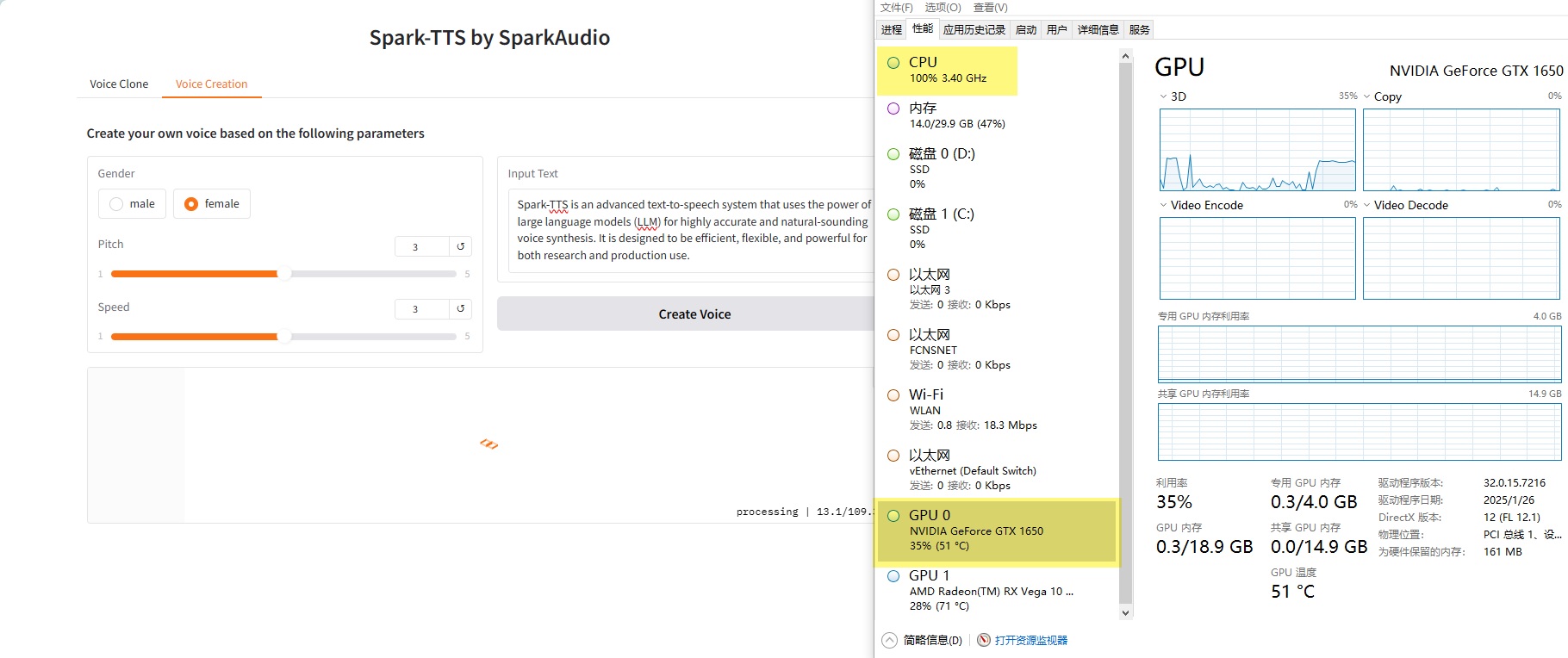
Task: Reset the Pitch value to default
Action: [x=461, y=246]
